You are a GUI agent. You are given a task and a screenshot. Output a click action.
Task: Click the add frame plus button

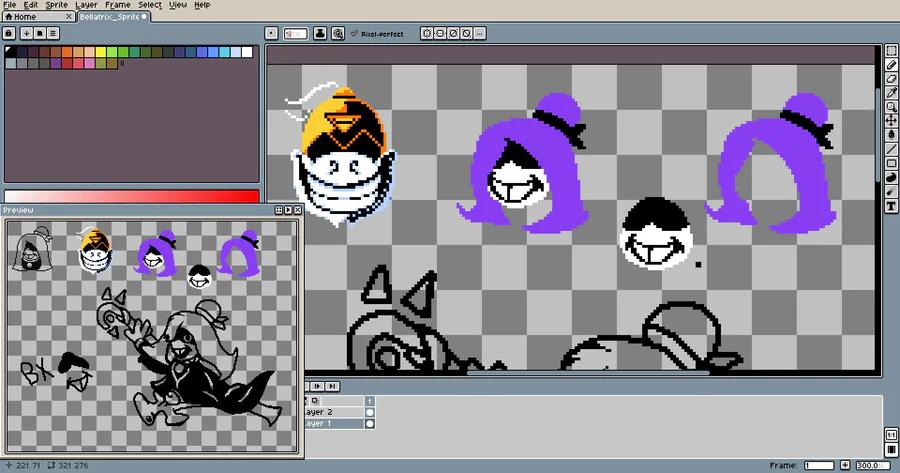(845, 465)
